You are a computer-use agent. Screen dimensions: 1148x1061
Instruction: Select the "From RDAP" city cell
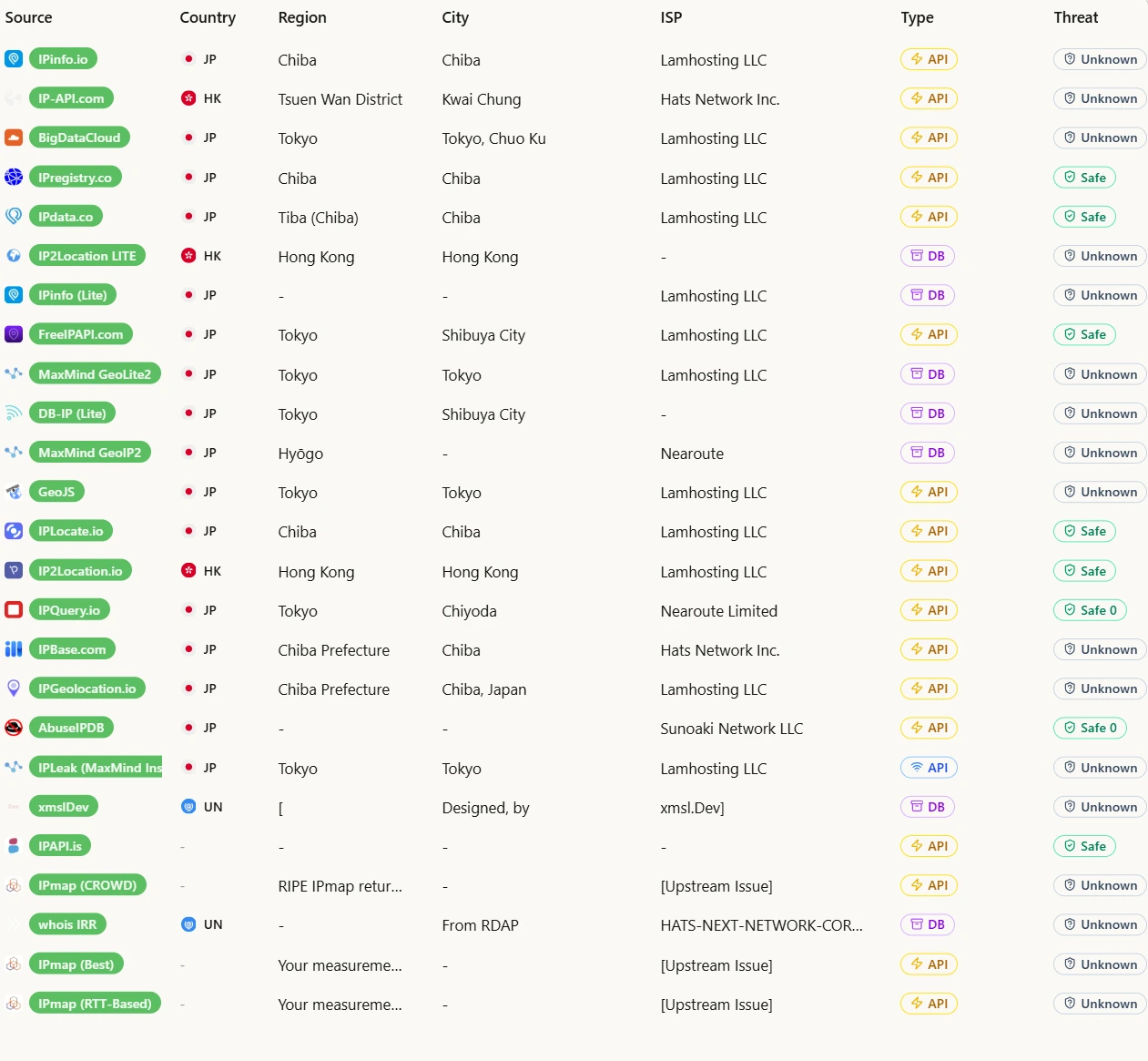tap(480, 925)
